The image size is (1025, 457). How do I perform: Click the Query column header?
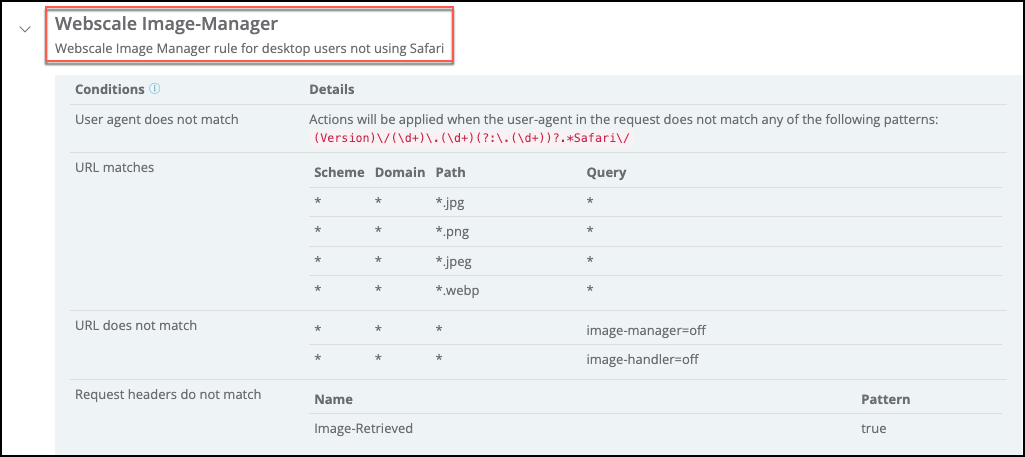[x=606, y=173]
